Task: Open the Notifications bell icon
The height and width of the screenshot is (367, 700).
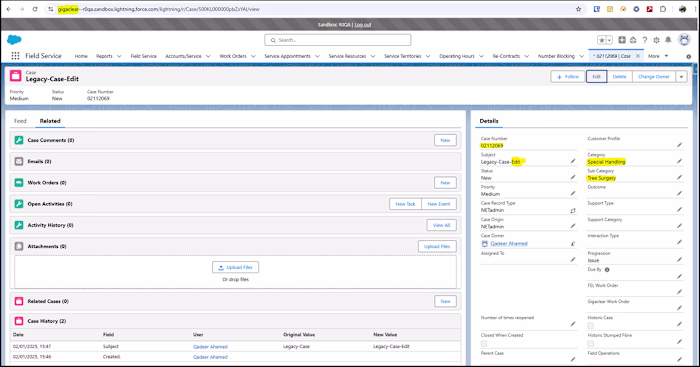Action: tap(668, 40)
